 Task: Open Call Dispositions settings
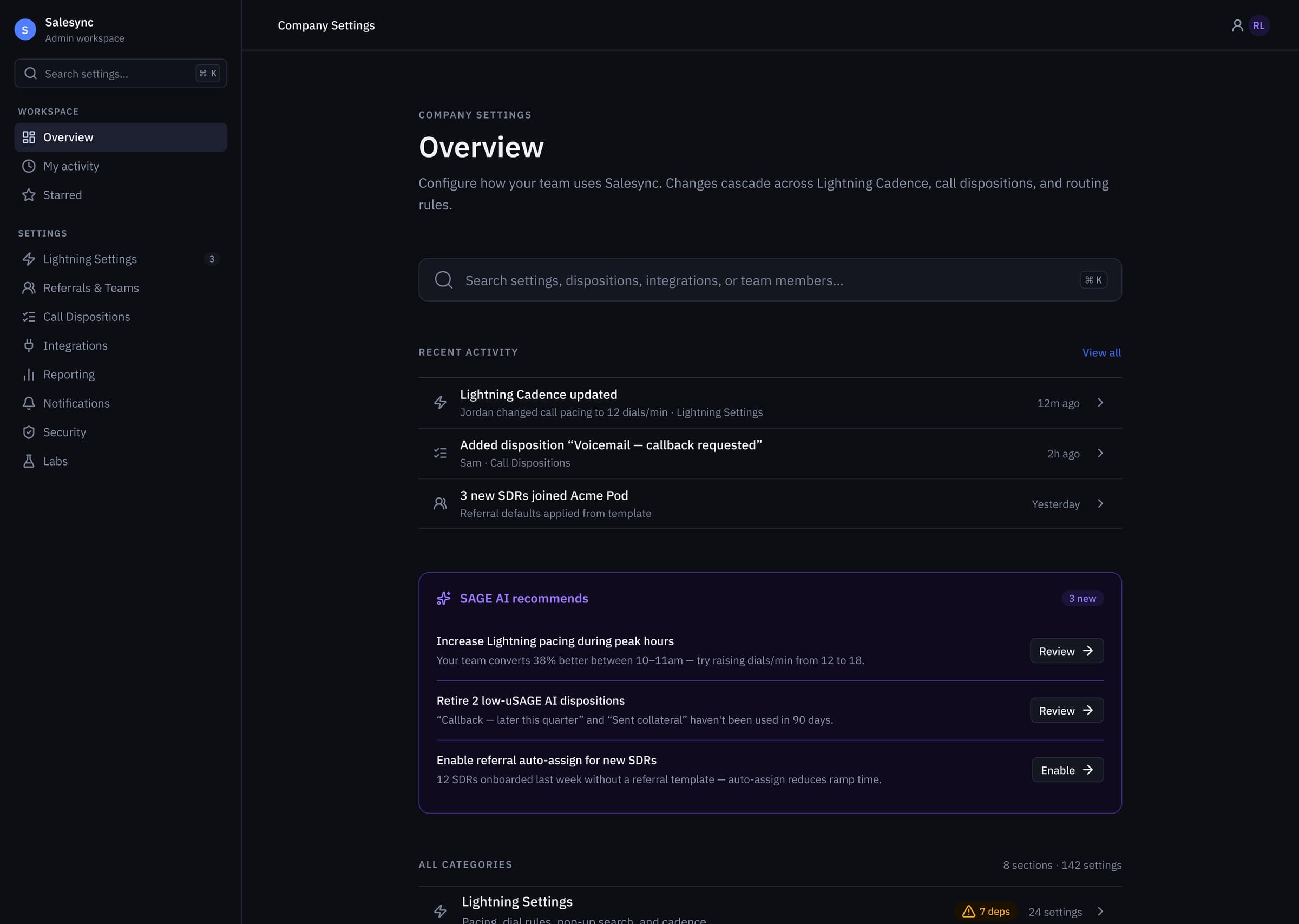(121, 317)
